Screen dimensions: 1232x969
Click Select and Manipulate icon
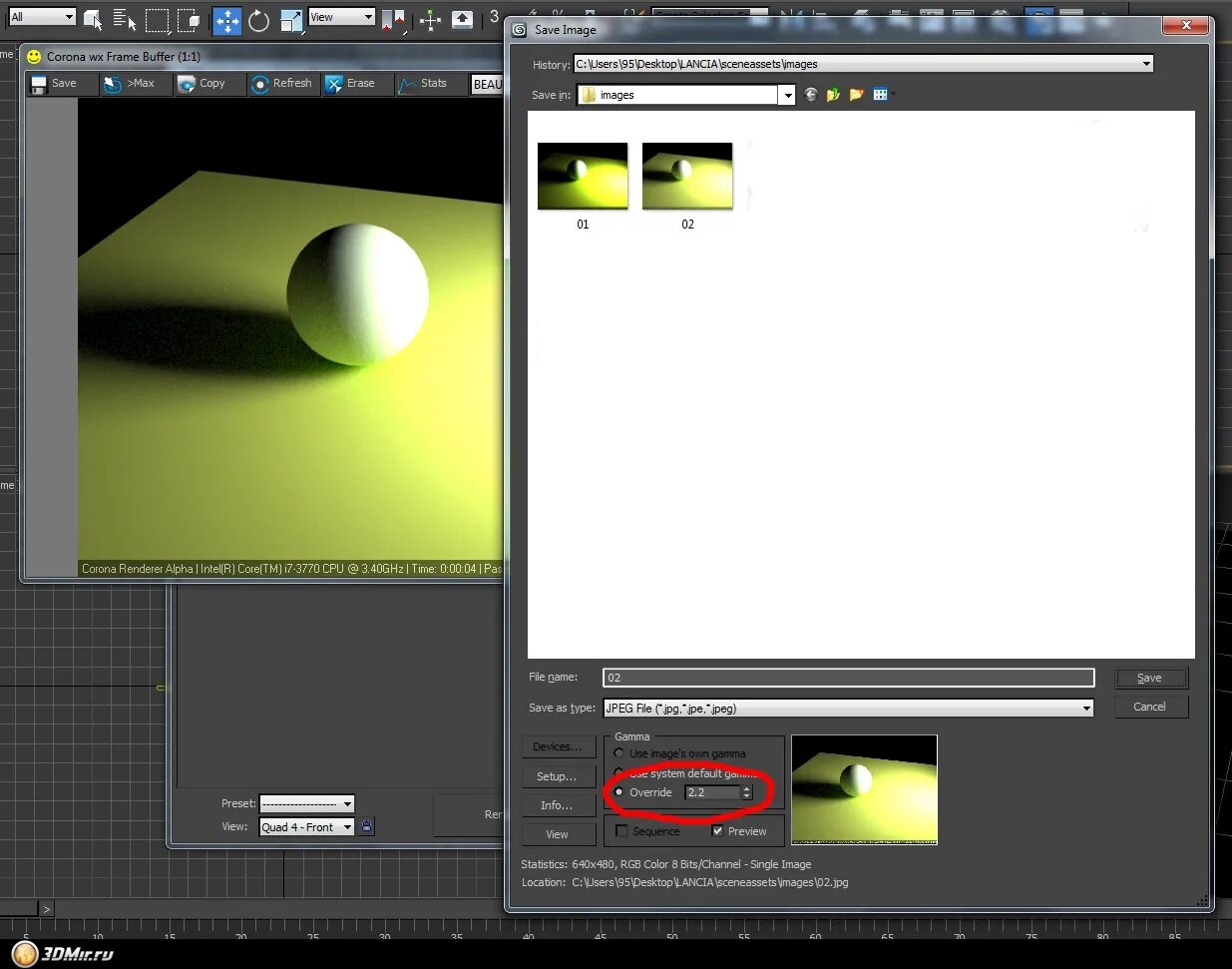coord(430,19)
